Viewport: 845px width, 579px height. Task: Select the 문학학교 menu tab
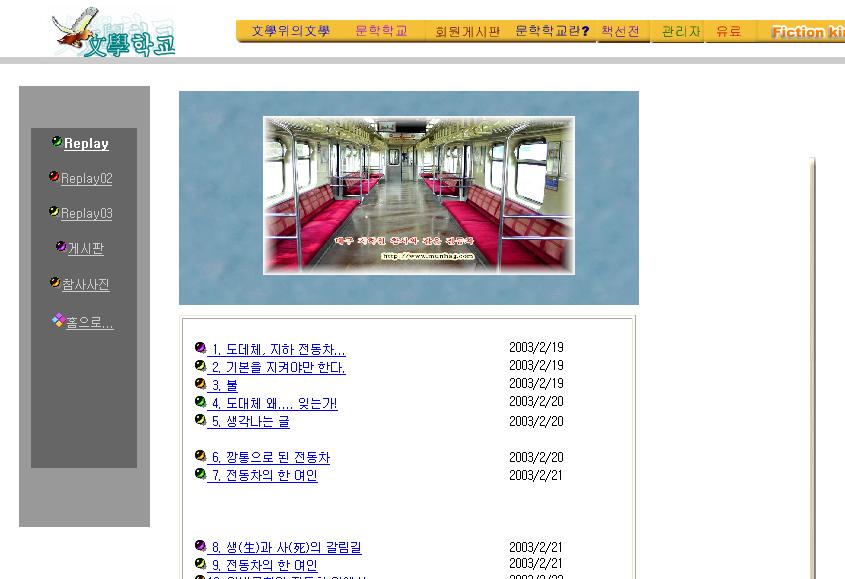(381, 31)
